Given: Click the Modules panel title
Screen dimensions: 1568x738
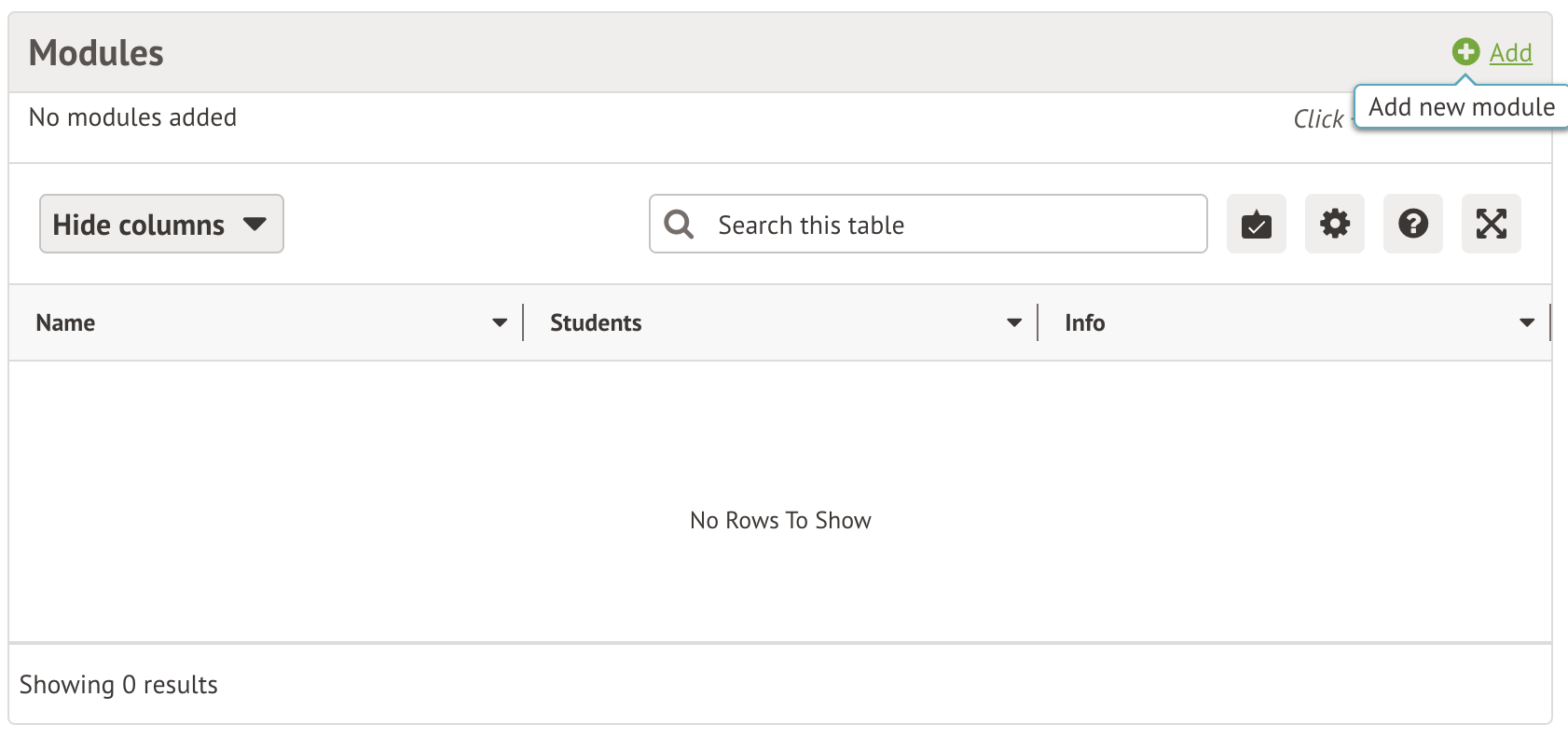Looking at the screenshot, I should point(95,52).
